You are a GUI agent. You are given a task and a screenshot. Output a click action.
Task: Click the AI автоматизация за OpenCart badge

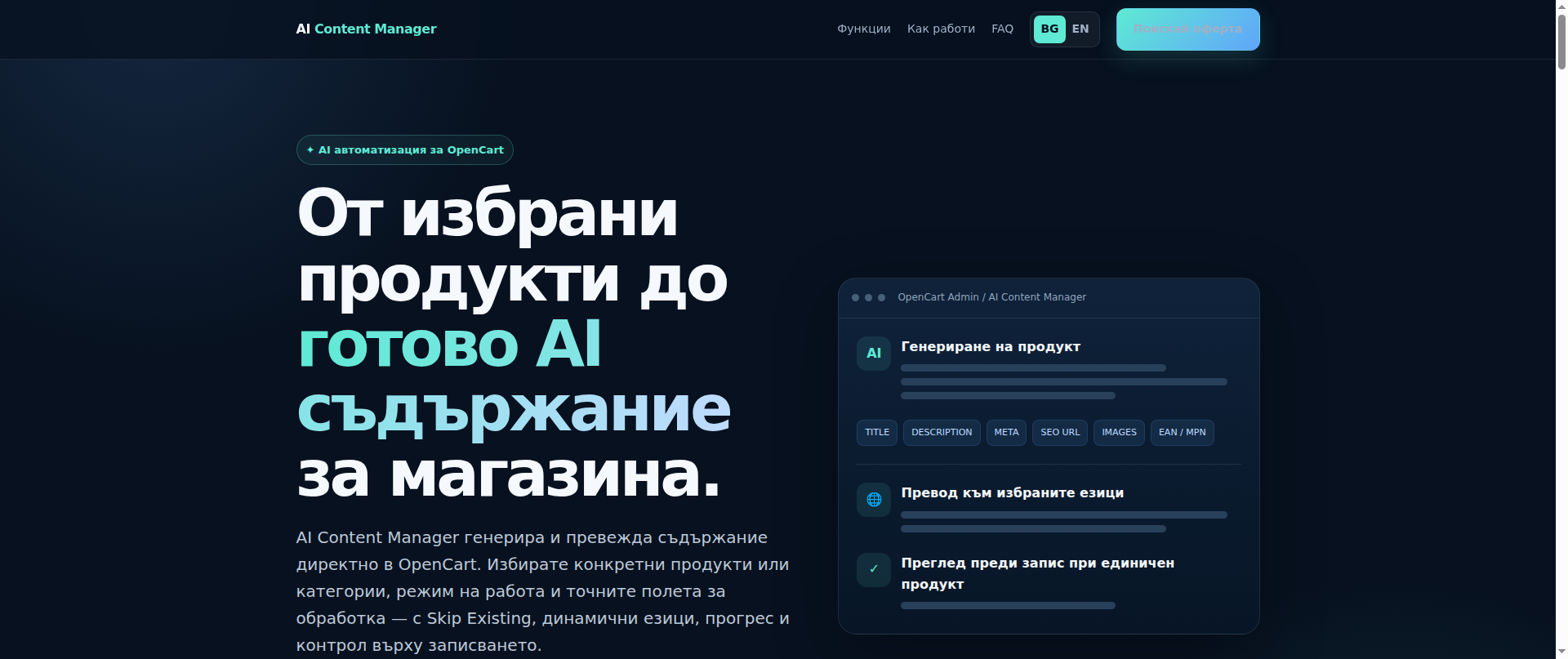(x=404, y=149)
